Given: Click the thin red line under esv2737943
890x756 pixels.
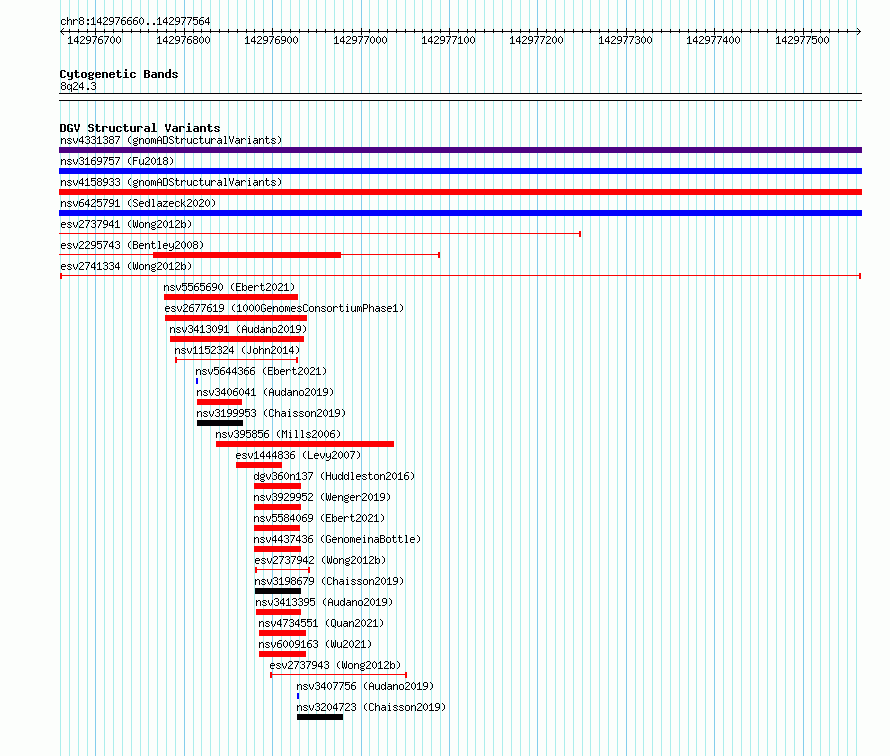Looking at the screenshot, I should [339, 675].
